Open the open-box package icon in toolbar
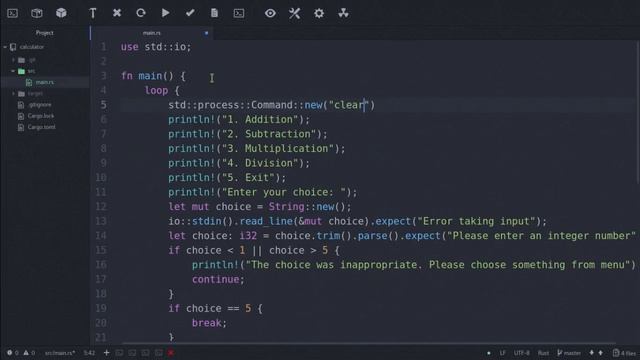Image resolution: width=640 pixels, height=360 pixels. [37, 13]
